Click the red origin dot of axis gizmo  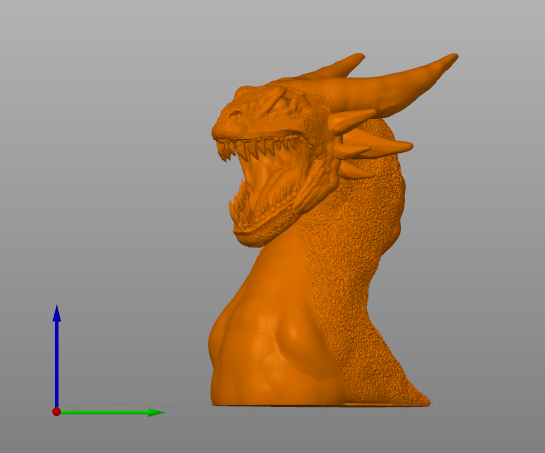(57, 412)
